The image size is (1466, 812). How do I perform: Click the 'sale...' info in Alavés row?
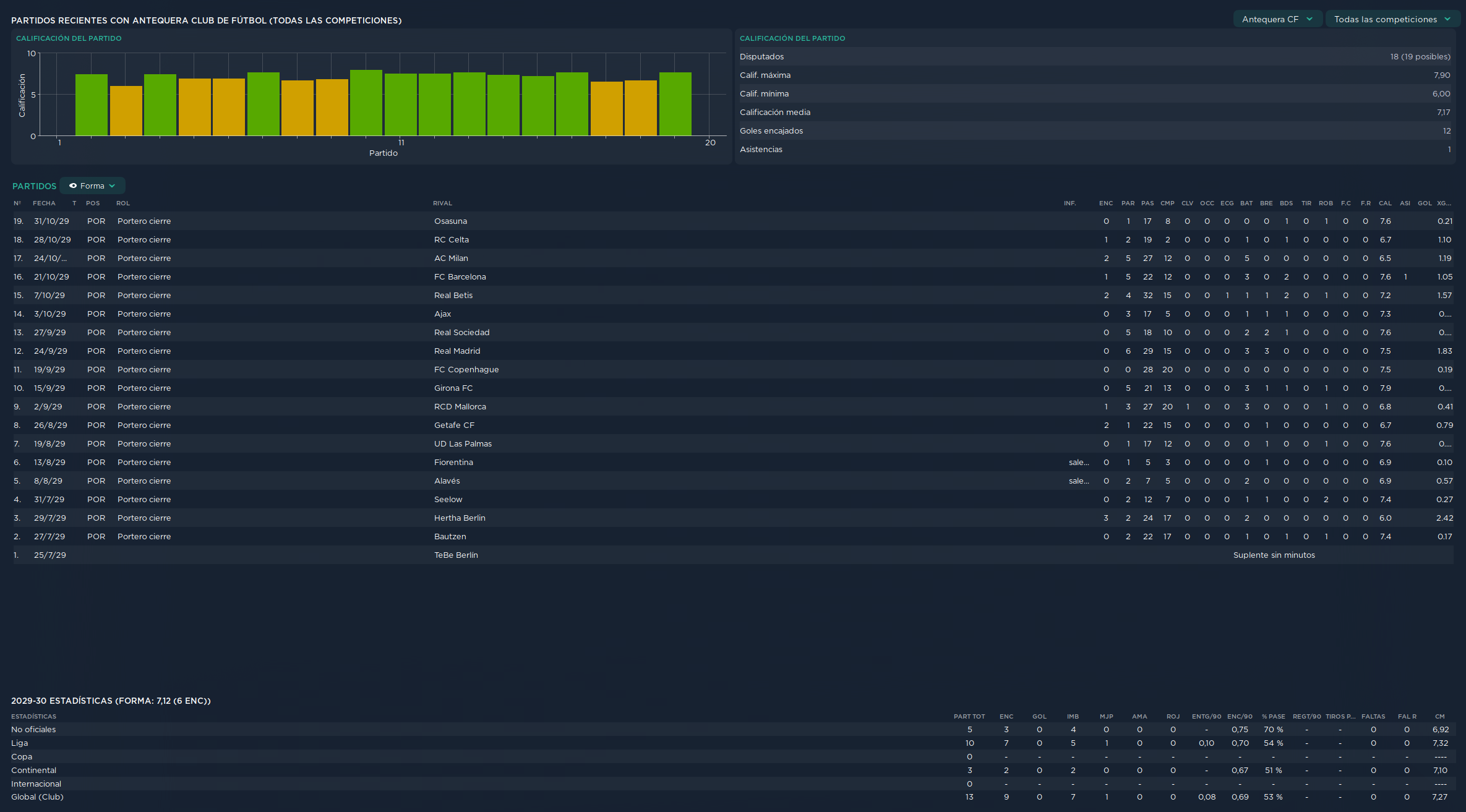coord(1079,481)
